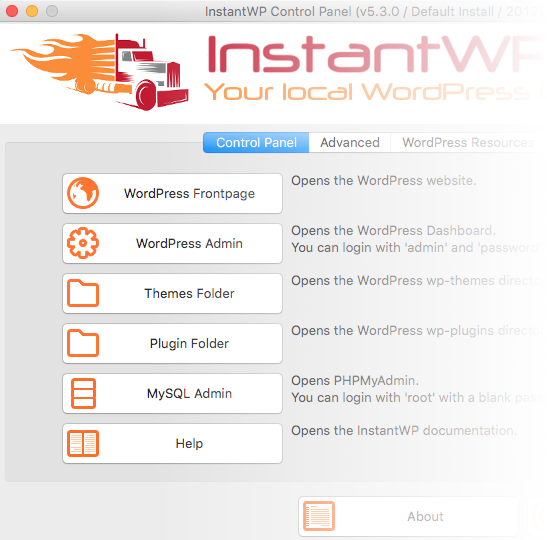Screen dimensions: 547x540
Task: Click the database icon on MySQL Admin
Action: pos(83,393)
